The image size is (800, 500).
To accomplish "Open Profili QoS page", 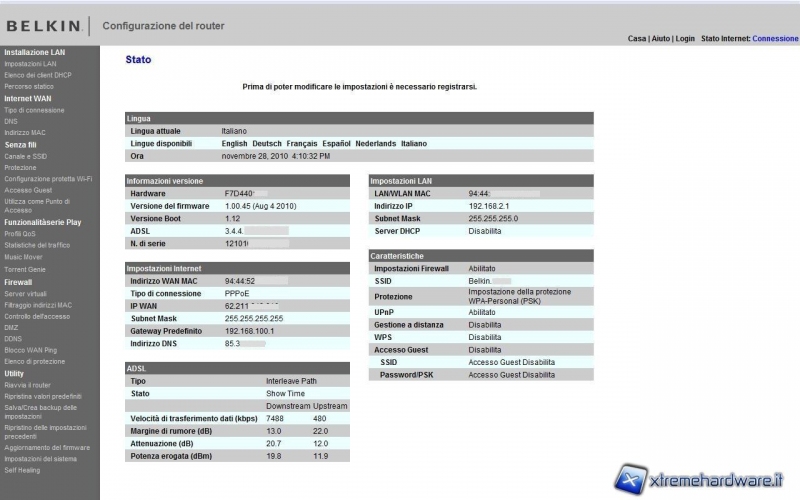I will coord(20,233).
